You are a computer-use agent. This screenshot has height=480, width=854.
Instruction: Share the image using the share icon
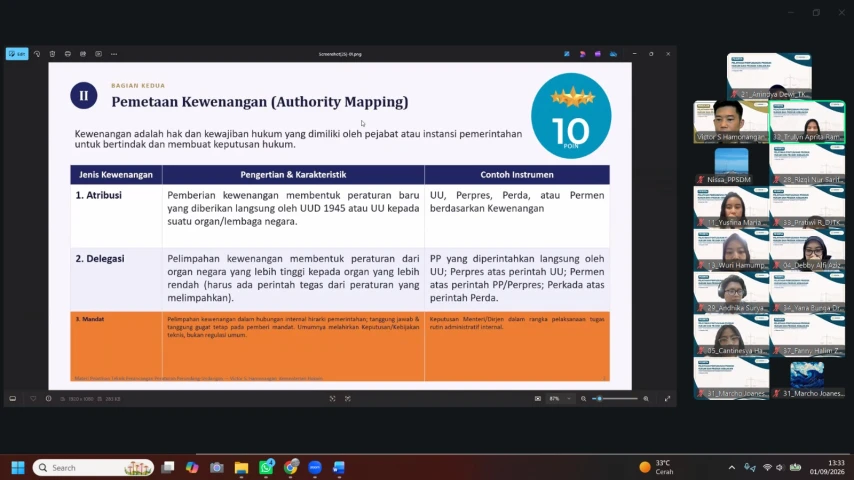point(83,54)
